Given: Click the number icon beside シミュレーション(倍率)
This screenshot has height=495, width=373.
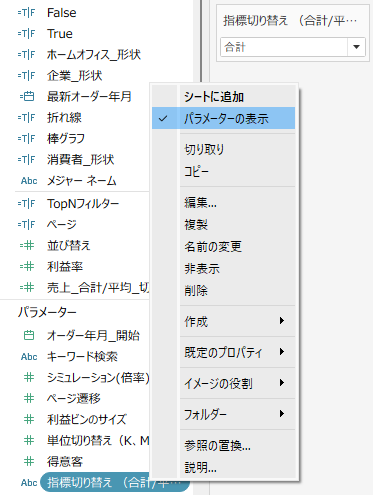Looking at the screenshot, I should click(x=29, y=378).
